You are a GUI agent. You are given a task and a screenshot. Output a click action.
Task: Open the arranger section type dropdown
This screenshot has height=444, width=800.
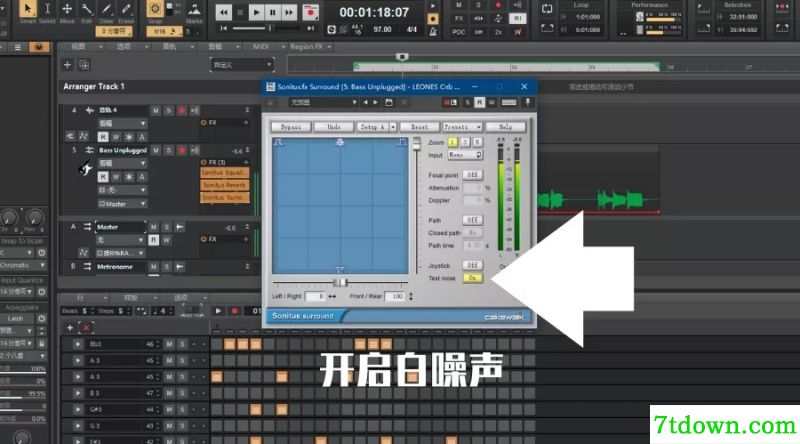pyautogui.click(x=242, y=65)
